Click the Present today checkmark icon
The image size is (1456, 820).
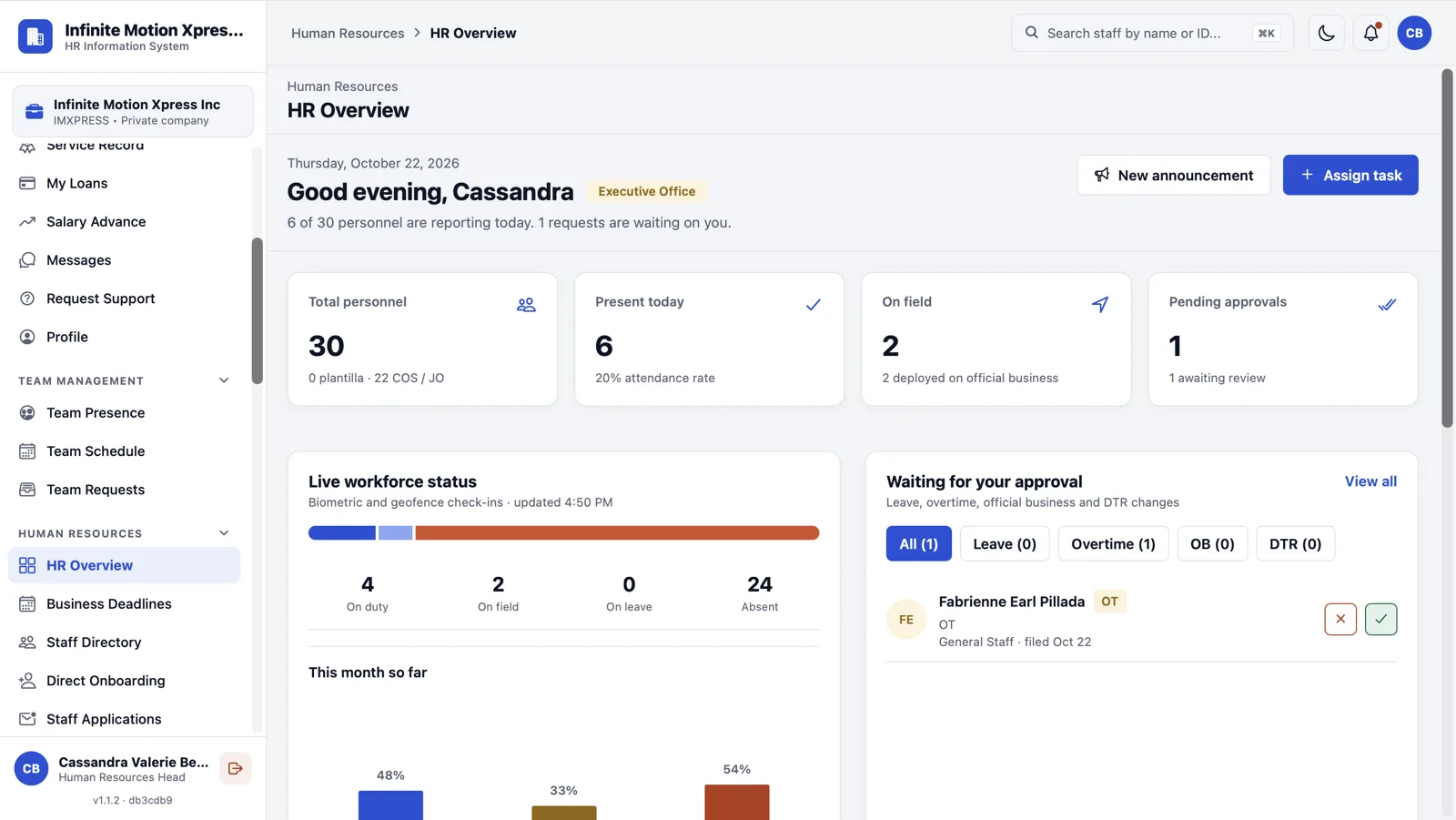[x=813, y=305]
